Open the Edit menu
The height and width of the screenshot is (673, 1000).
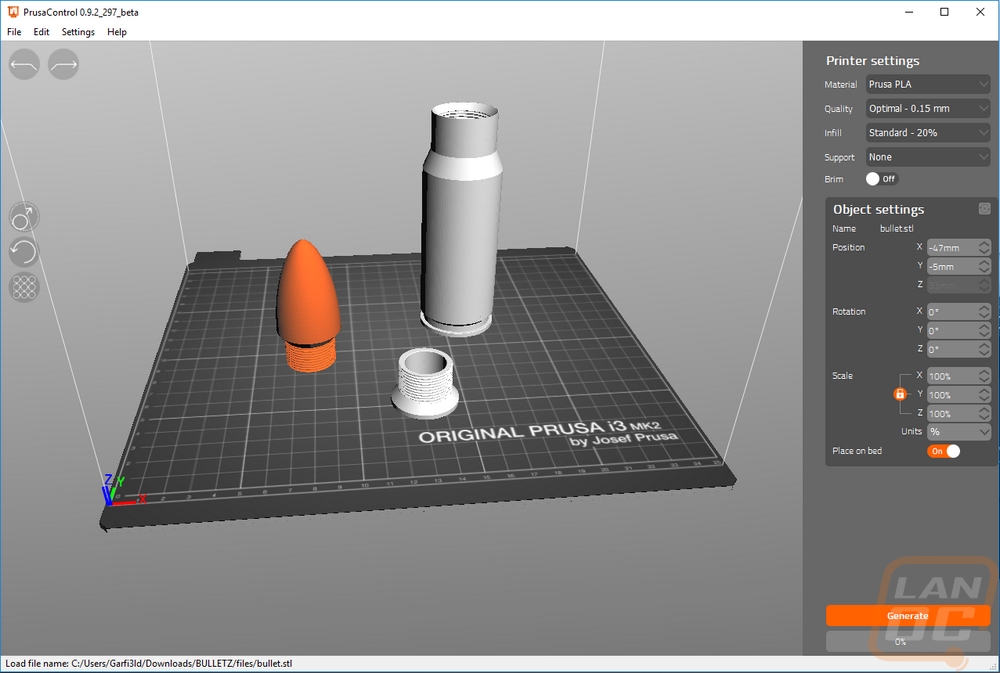pos(41,32)
